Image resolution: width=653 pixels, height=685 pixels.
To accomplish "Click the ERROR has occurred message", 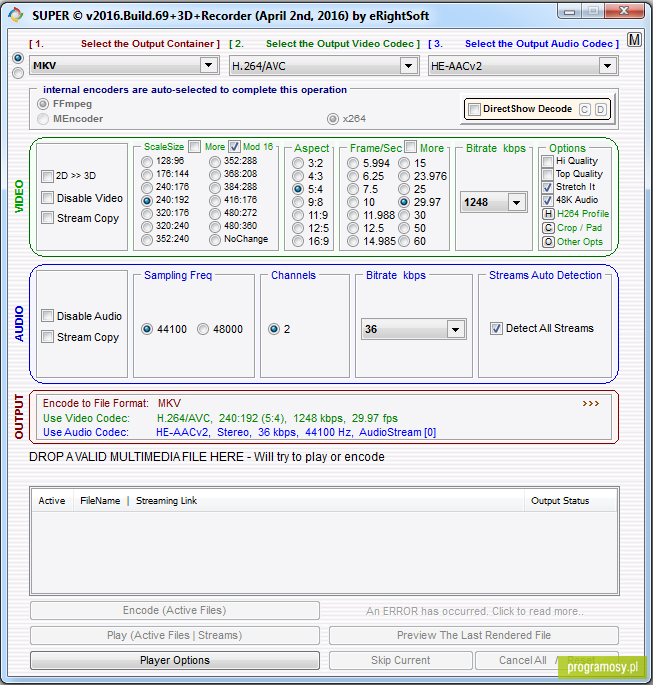I will (474, 611).
